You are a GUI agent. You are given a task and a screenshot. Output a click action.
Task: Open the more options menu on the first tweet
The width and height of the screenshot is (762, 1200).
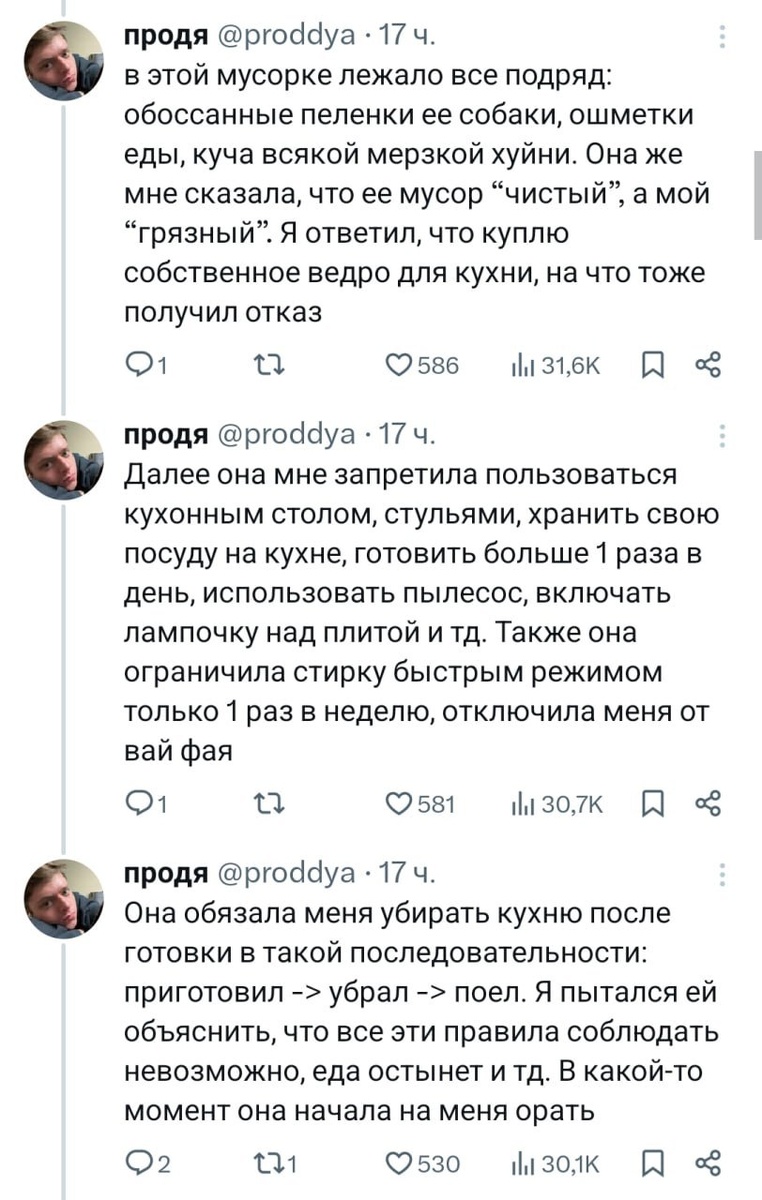723,35
